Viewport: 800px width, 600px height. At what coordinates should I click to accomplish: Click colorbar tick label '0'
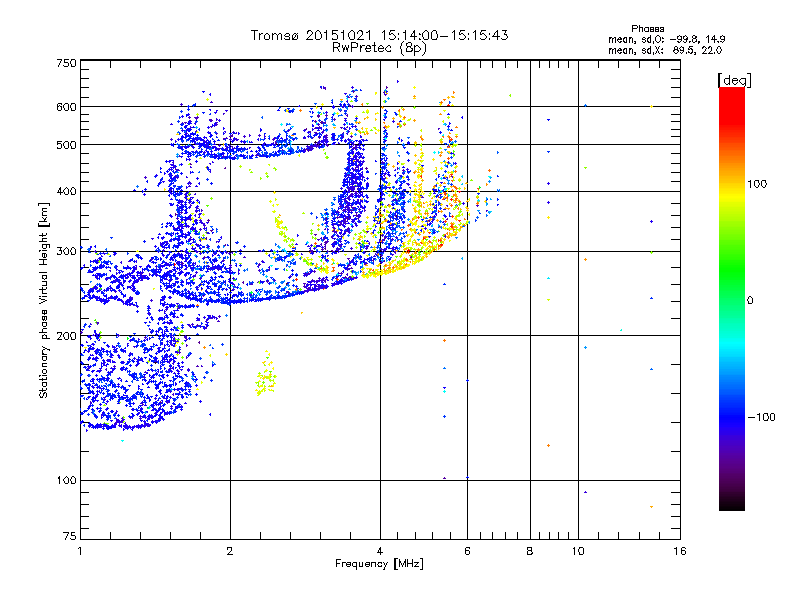[750, 301]
